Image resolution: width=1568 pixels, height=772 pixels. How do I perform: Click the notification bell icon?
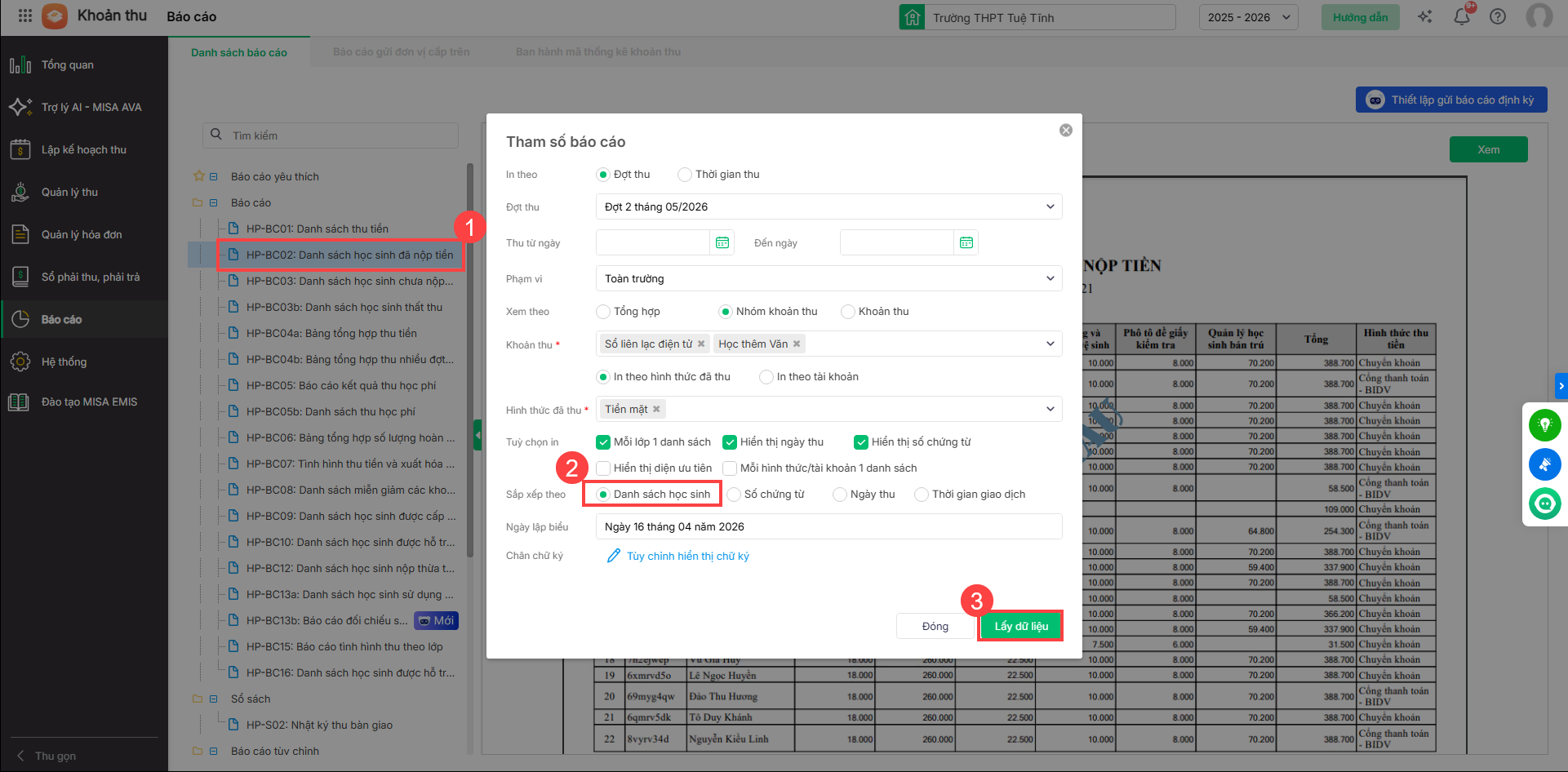1462,16
